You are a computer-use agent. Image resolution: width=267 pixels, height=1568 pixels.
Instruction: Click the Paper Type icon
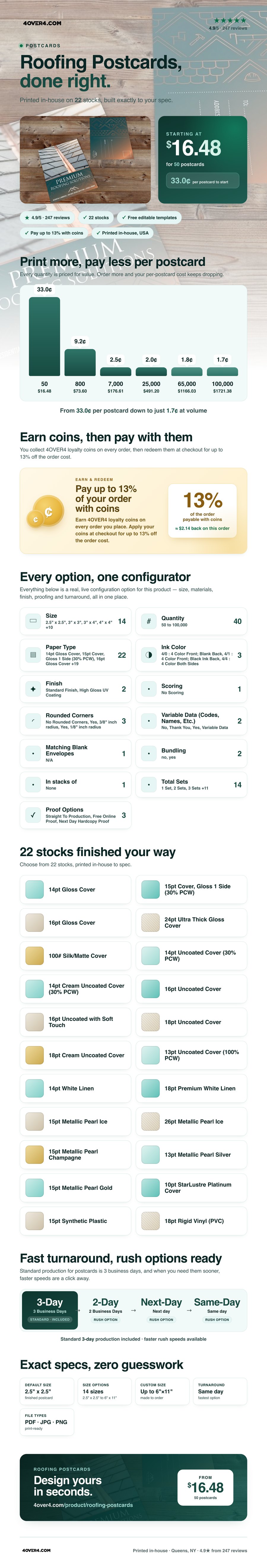(x=33, y=655)
